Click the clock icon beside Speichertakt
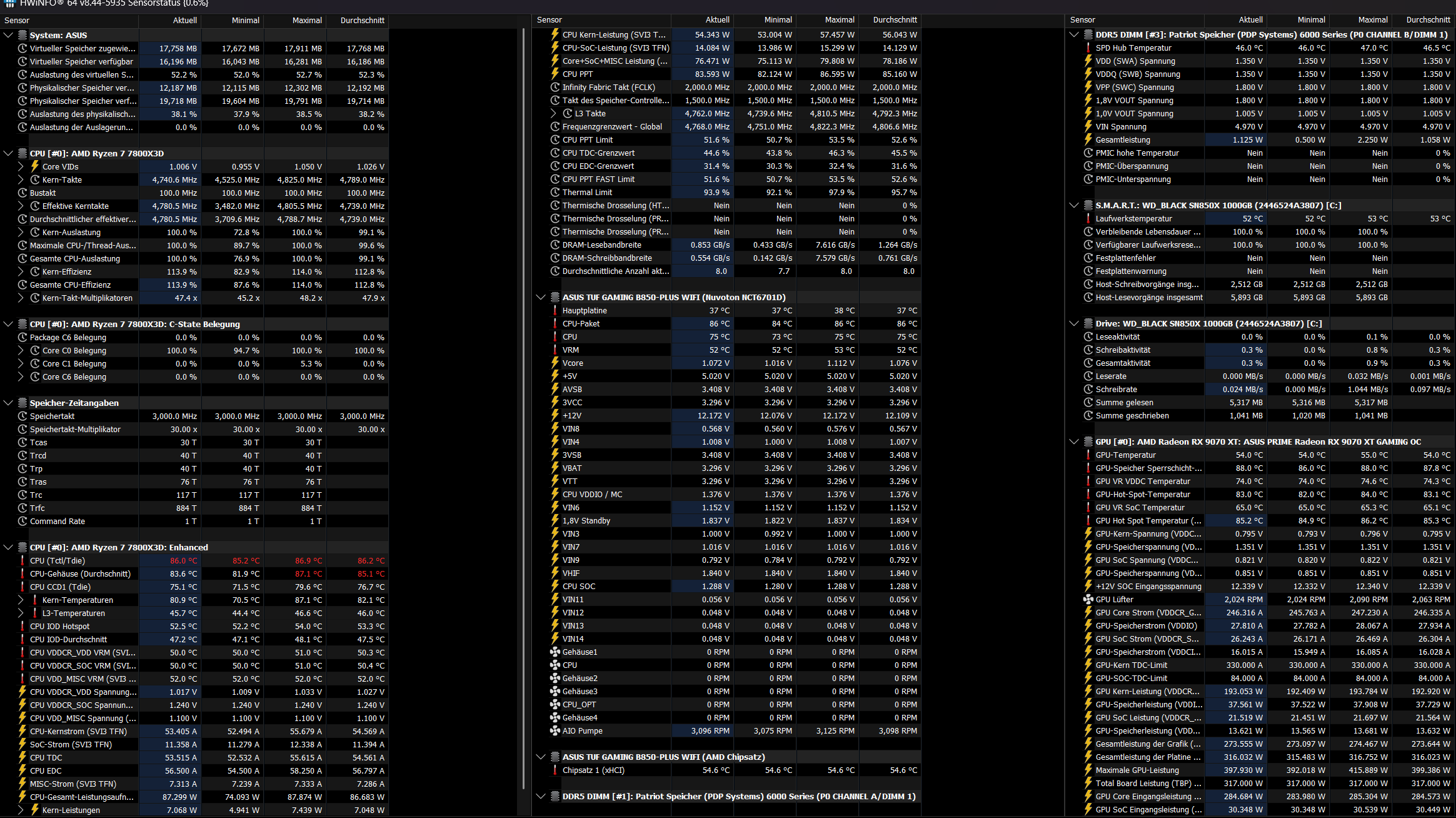The width and height of the screenshot is (1456, 818). coord(23,416)
